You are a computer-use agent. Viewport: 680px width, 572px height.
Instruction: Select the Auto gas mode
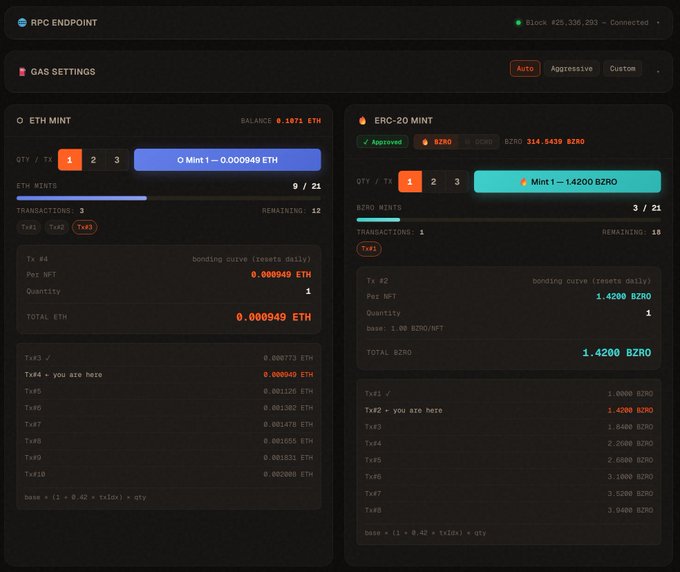click(525, 69)
